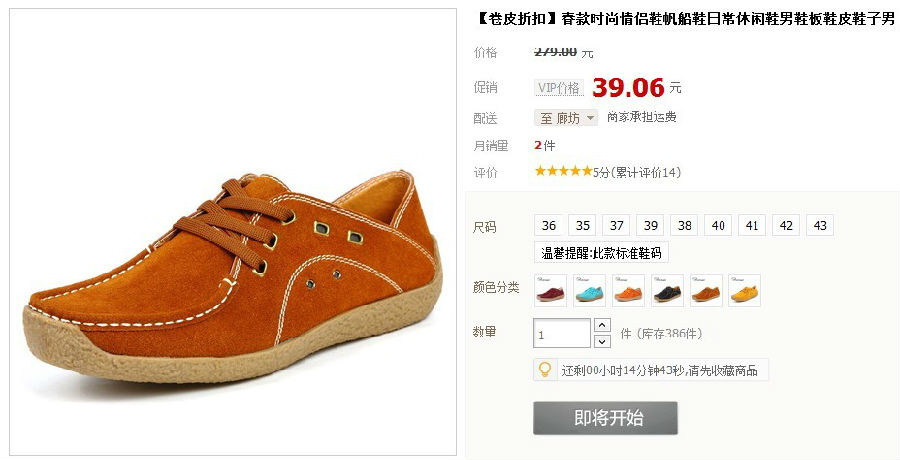Screen dimensions: 900x460
Task: Open the five-star rating reviews link
Action: pyautogui.click(x=607, y=172)
